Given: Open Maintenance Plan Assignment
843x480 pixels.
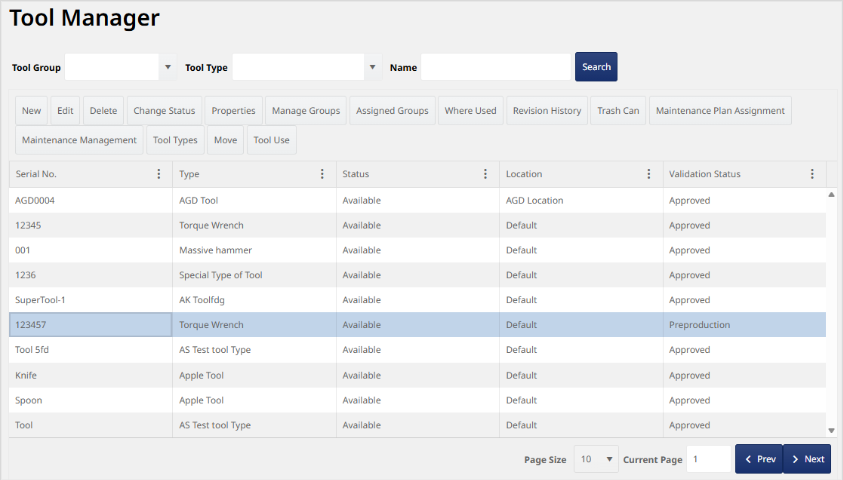Looking at the screenshot, I should (x=720, y=111).
